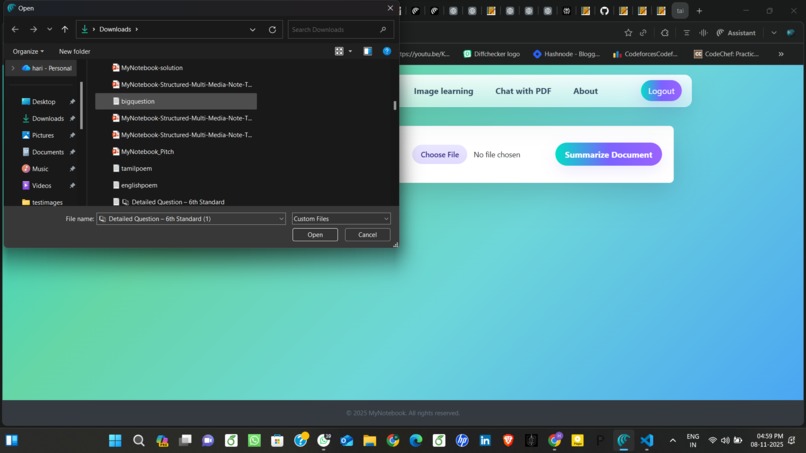Viewport: 806px width, 453px height.
Task: Open the testimages folder in sidebar
Action: (x=47, y=202)
